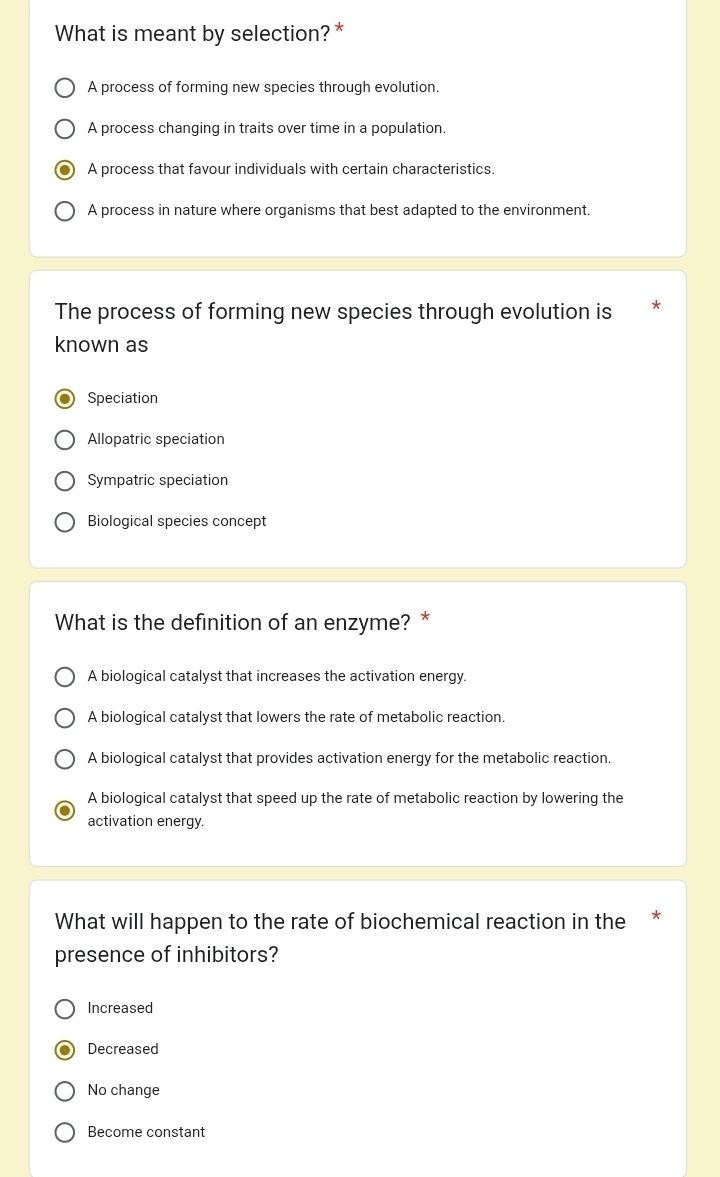This screenshot has height=1177, width=720.
Task: Select 'No change' answer
Action: coord(65,1091)
